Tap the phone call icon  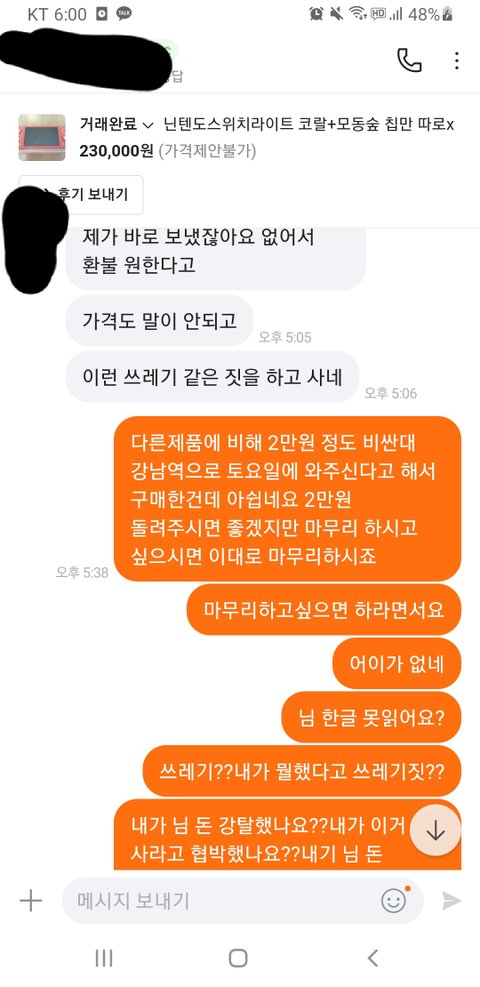(409, 60)
